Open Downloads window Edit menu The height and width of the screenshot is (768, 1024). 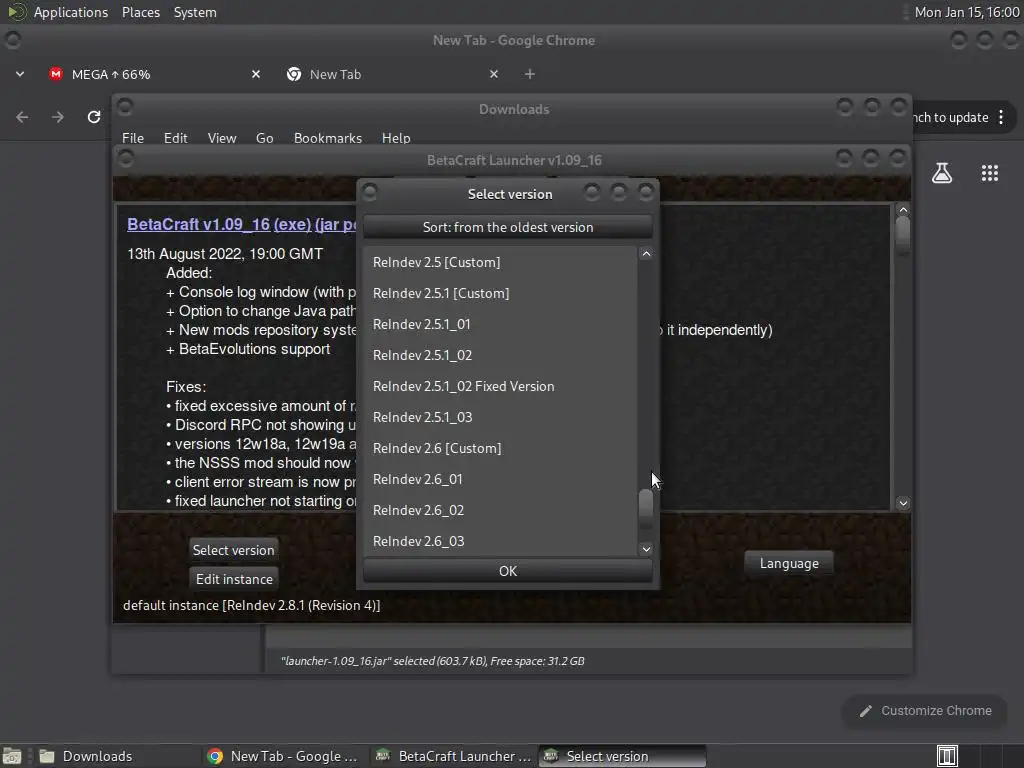tap(175, 138)
